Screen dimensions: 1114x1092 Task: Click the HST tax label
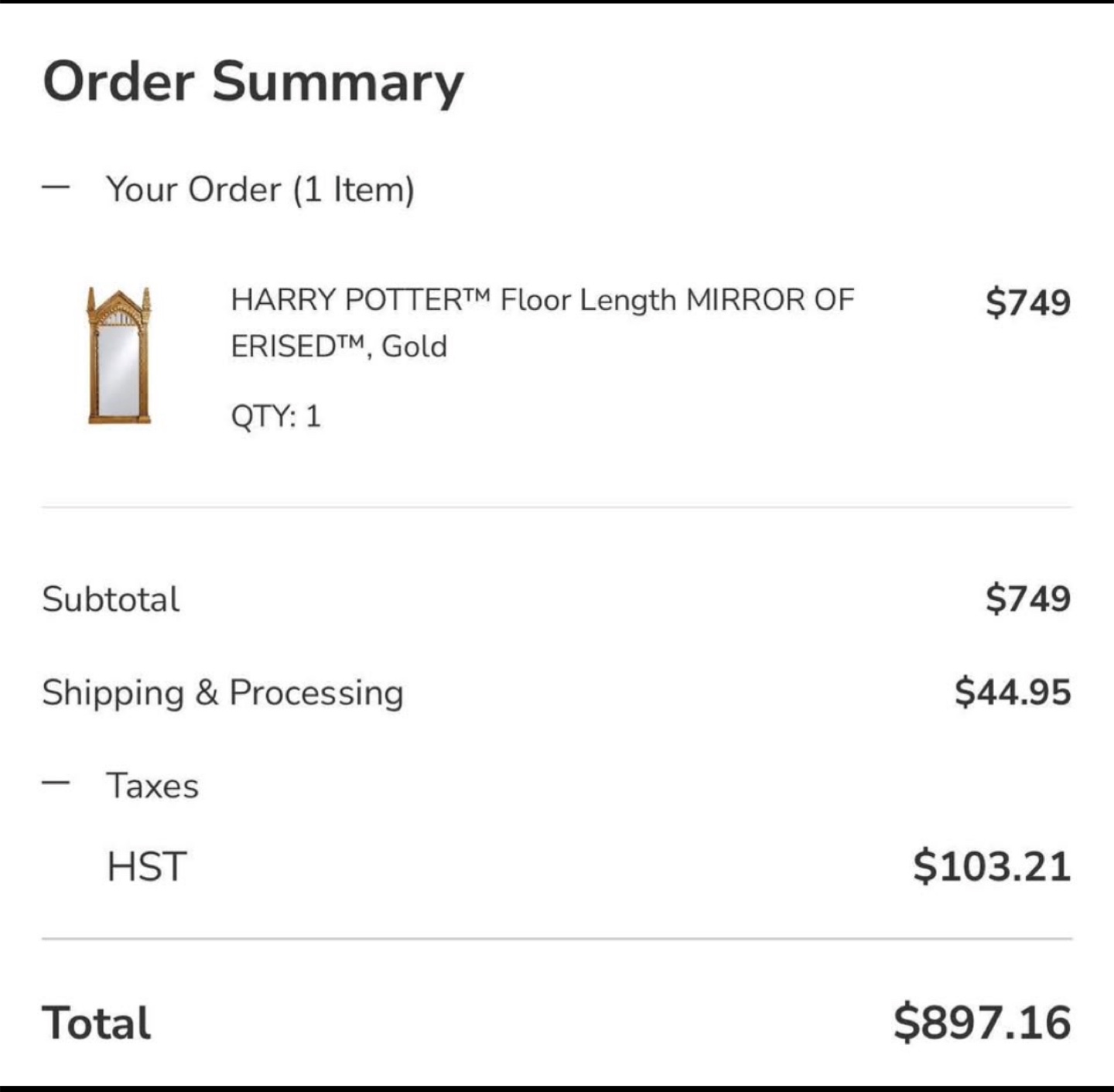click(x=147, y=866)
